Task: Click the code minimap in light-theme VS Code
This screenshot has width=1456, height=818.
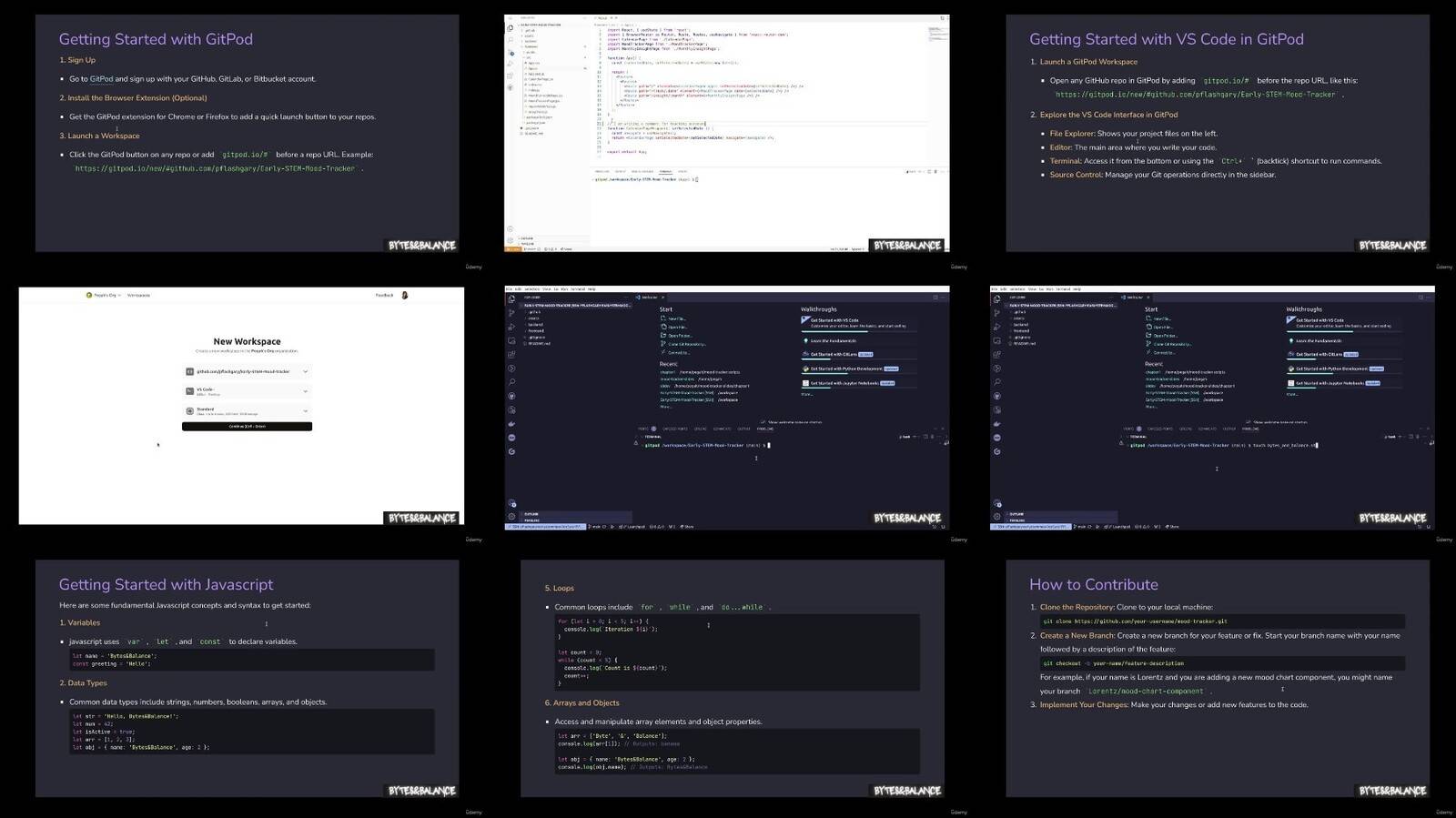Action: pos(937,35)
